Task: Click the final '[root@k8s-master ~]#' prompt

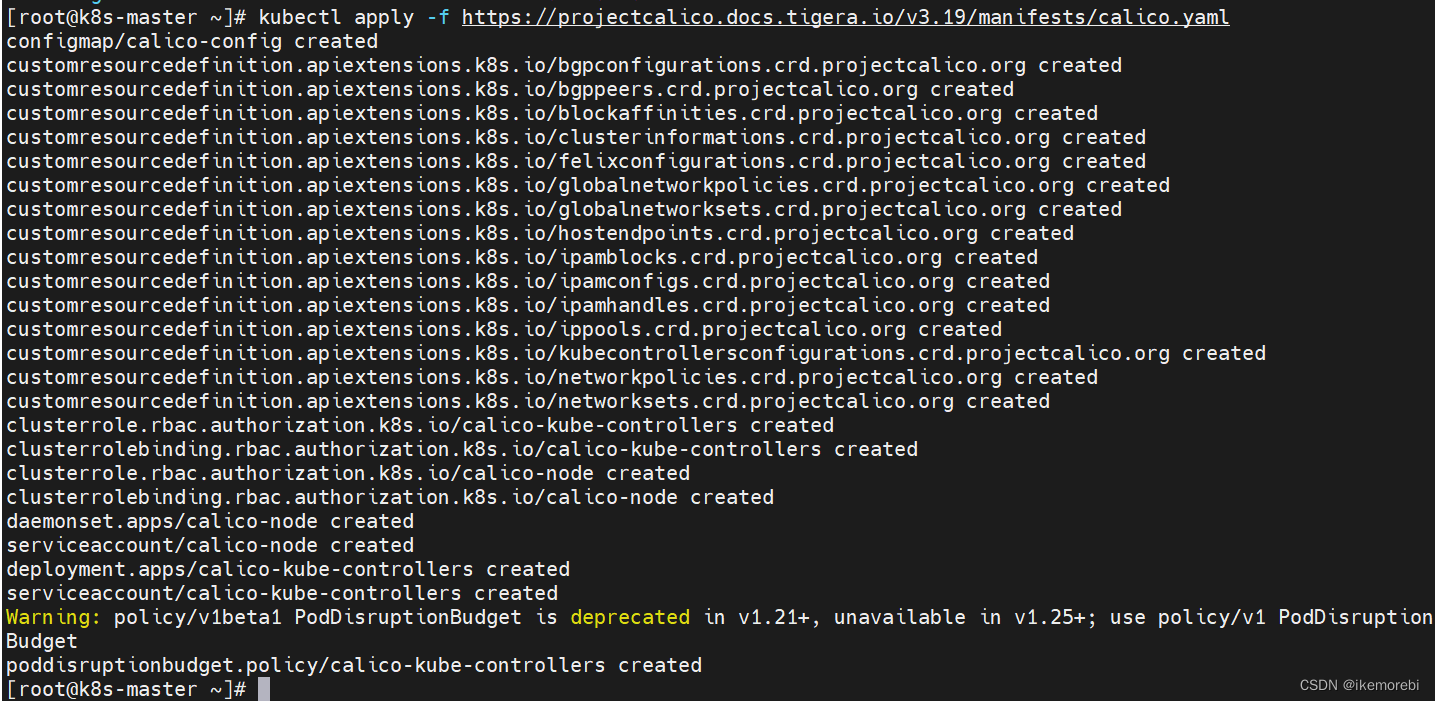Action: (126, 689)
